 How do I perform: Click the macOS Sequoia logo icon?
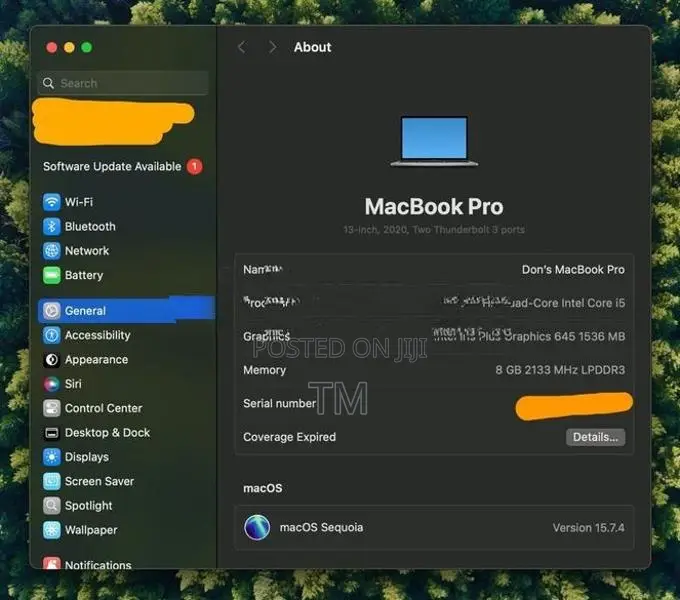[257, 528]
